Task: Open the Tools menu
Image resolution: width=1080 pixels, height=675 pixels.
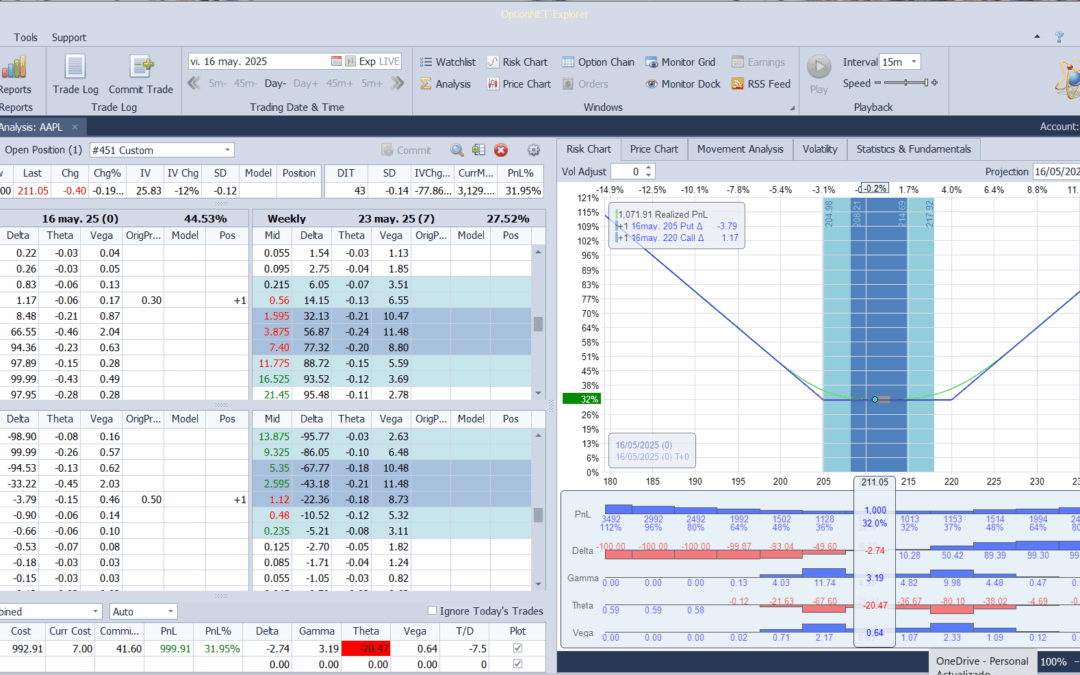Action: pyautogui.click(x=25, y=37)
